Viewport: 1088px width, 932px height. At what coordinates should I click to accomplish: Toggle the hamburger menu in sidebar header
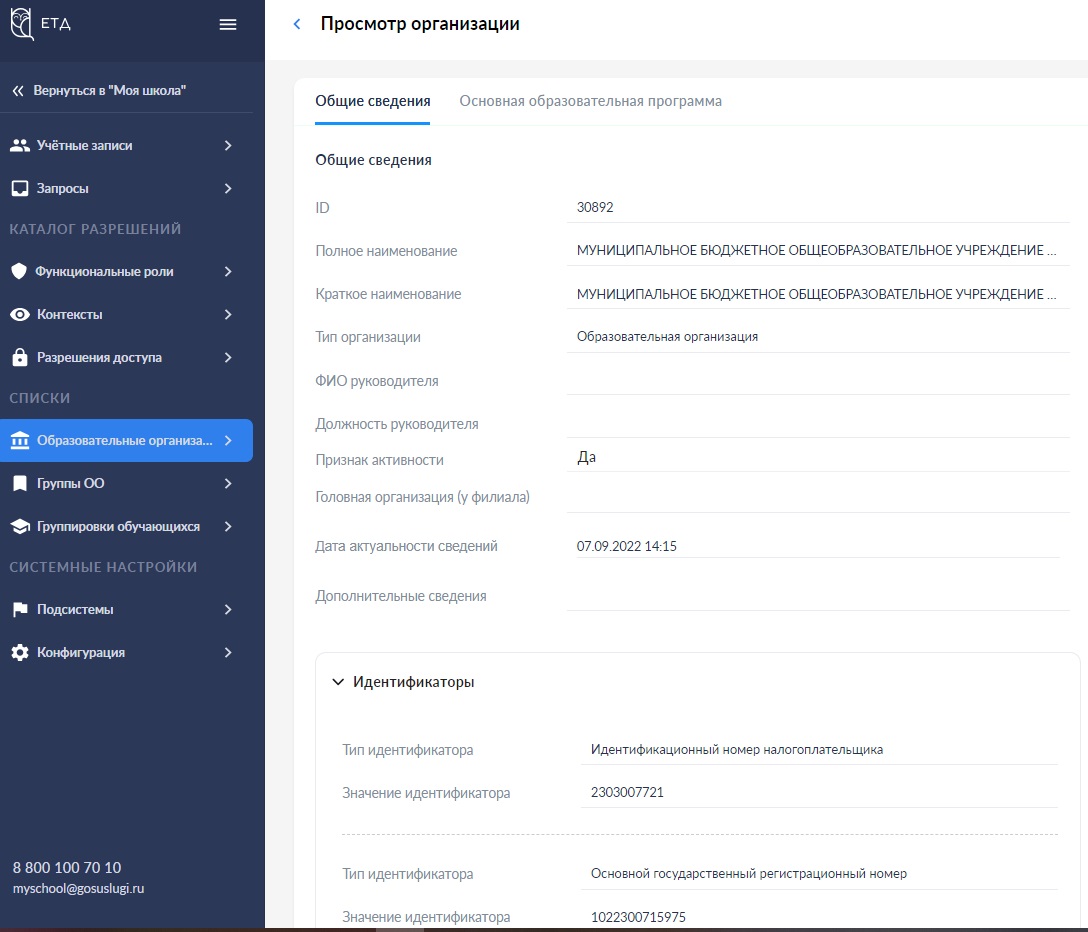click(228, 25)
